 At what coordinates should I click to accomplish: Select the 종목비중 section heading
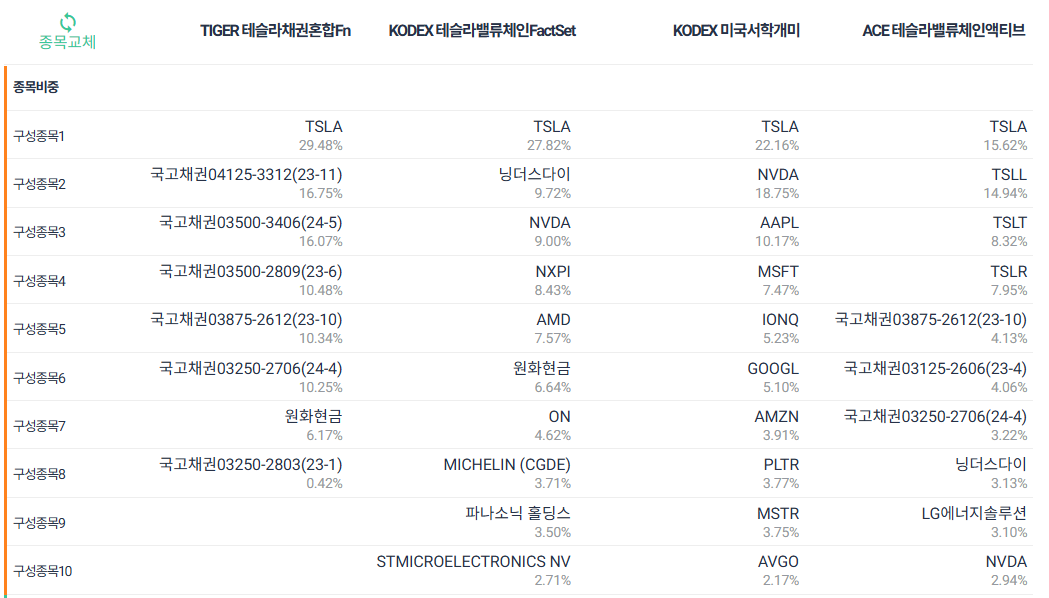pyautogui.click(x=36, y=87)
